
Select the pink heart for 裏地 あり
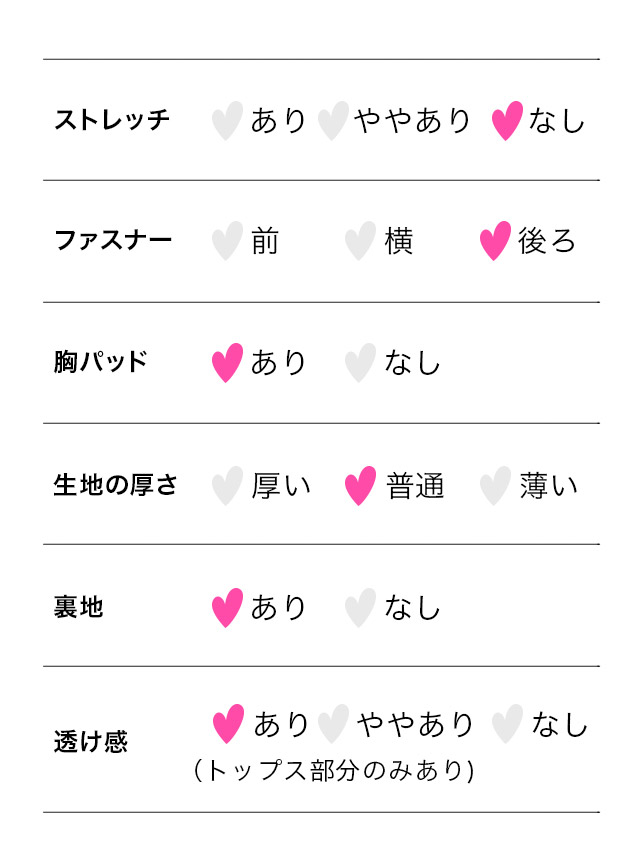[227, 608]
